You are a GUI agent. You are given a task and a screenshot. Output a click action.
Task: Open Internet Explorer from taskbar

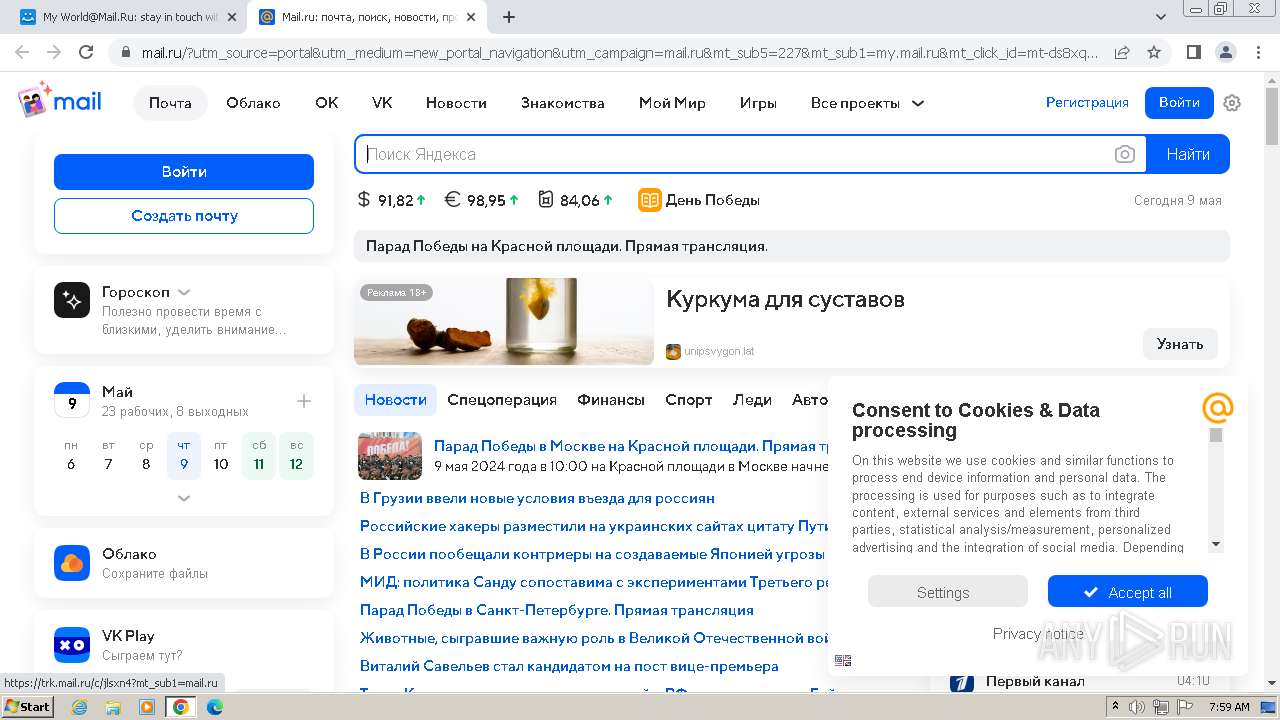tap(80, 707)
